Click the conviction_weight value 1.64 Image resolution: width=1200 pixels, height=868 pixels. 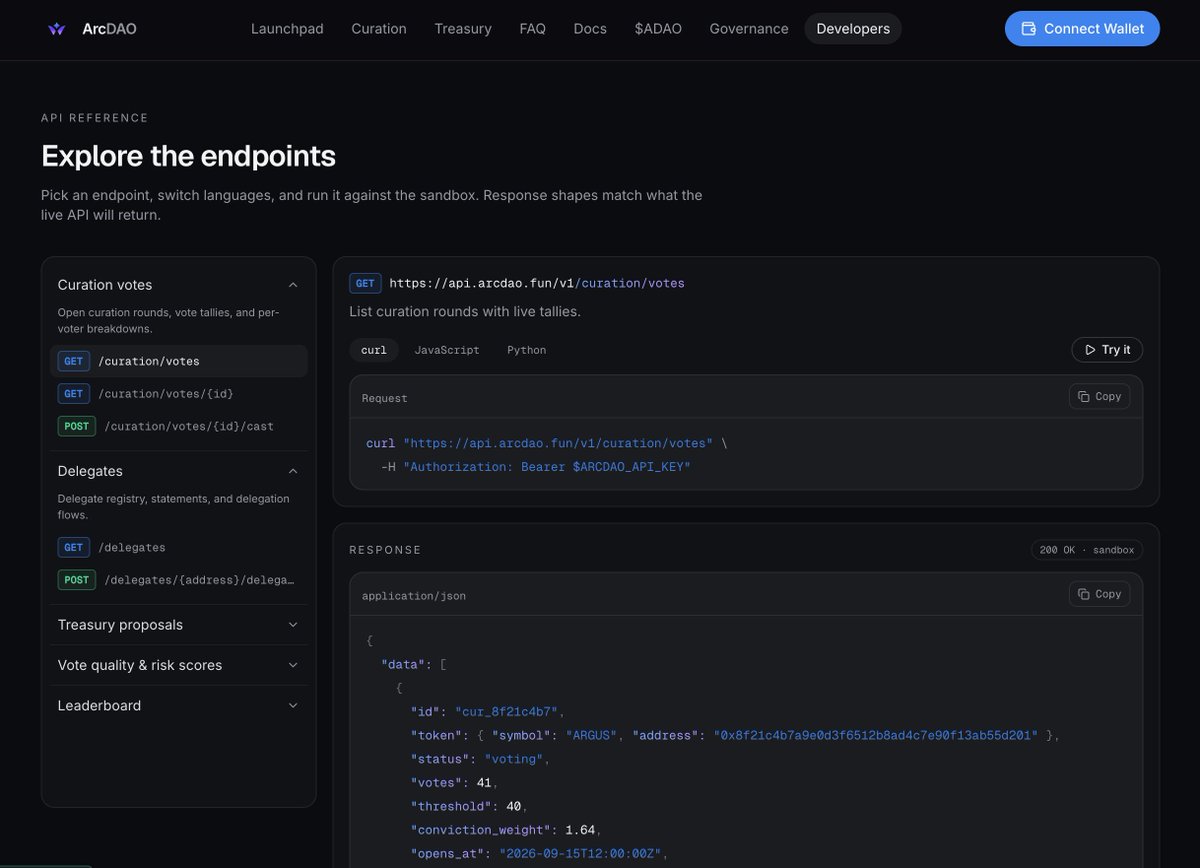pos(581,830)
